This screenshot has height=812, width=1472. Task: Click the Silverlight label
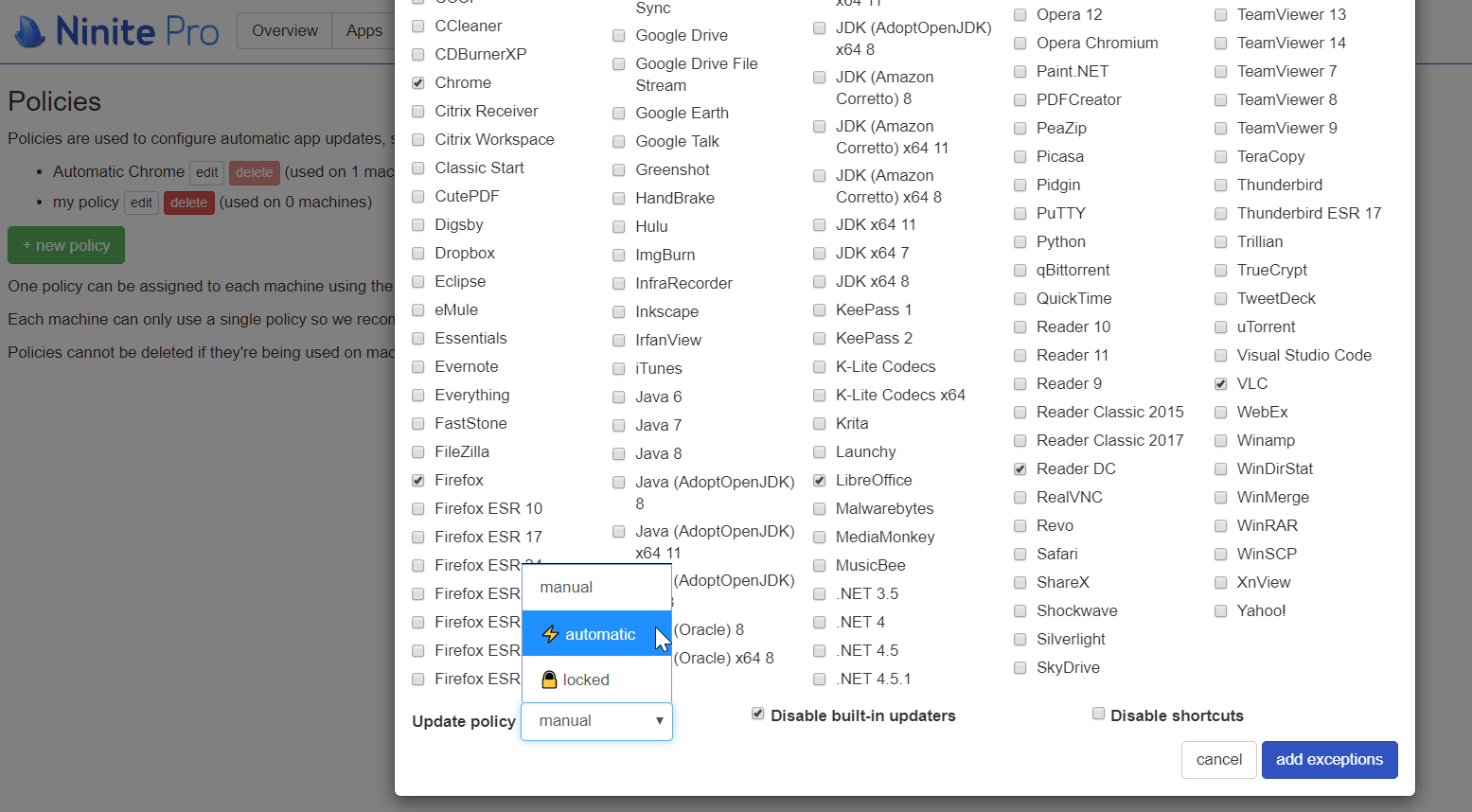click(1071, 639)
